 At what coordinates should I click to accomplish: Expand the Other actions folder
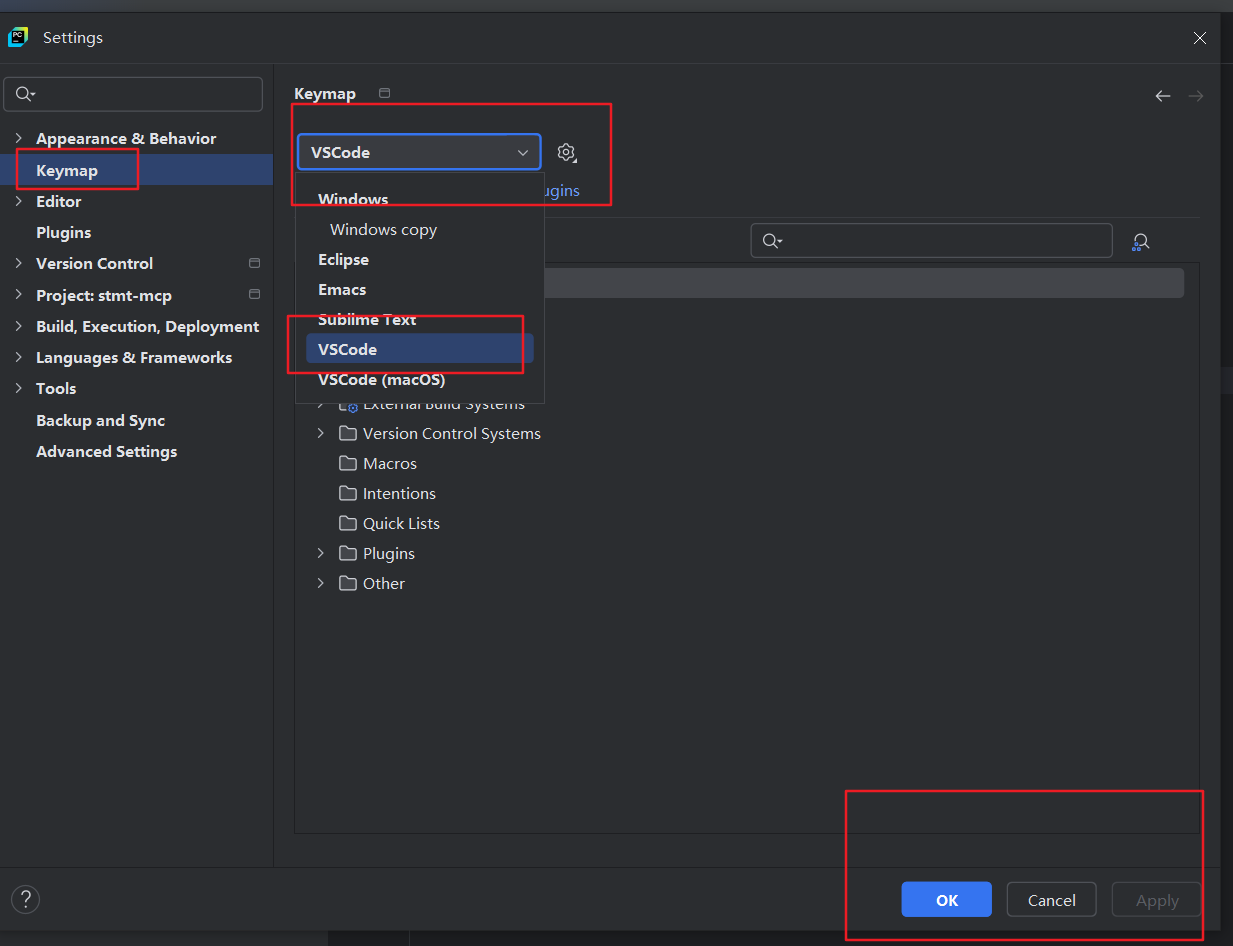[x=320, y=583]
